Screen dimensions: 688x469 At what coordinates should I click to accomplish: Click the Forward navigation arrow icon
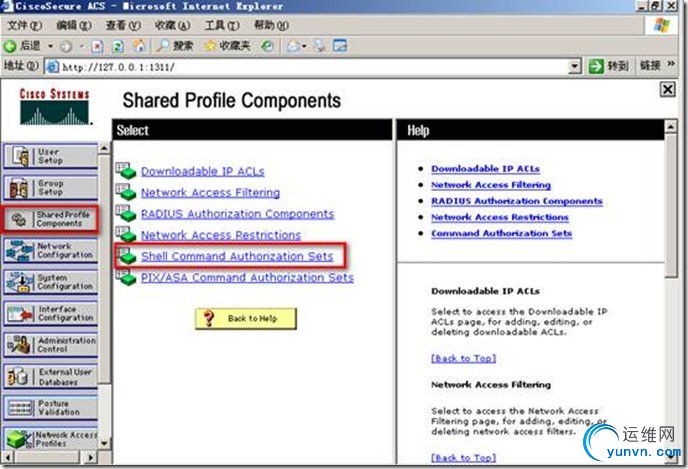pos(66,46)
